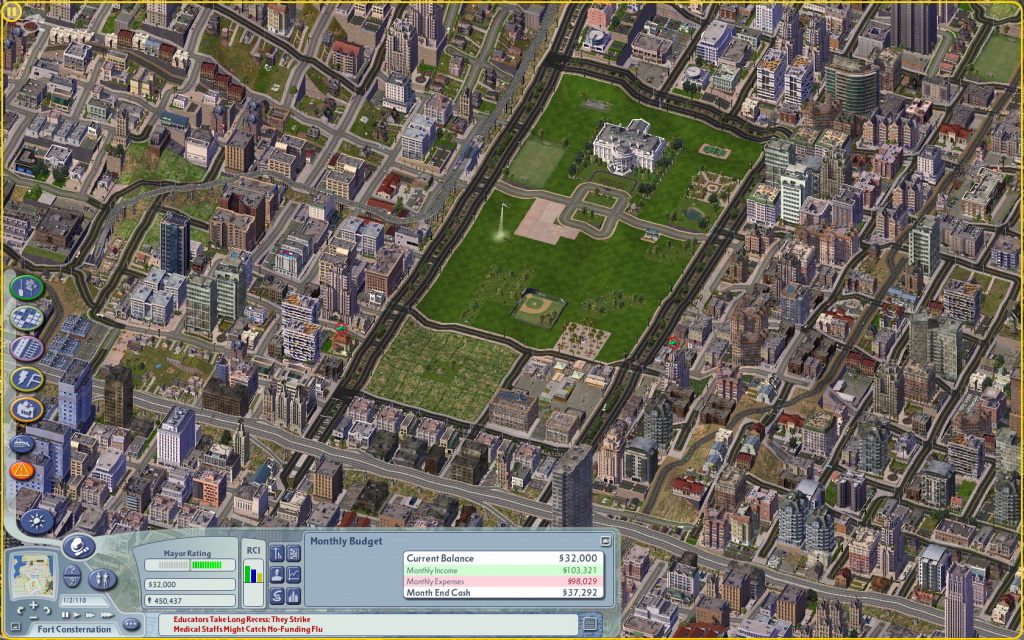Click the funds field showing §32,000

coord(190,584)
